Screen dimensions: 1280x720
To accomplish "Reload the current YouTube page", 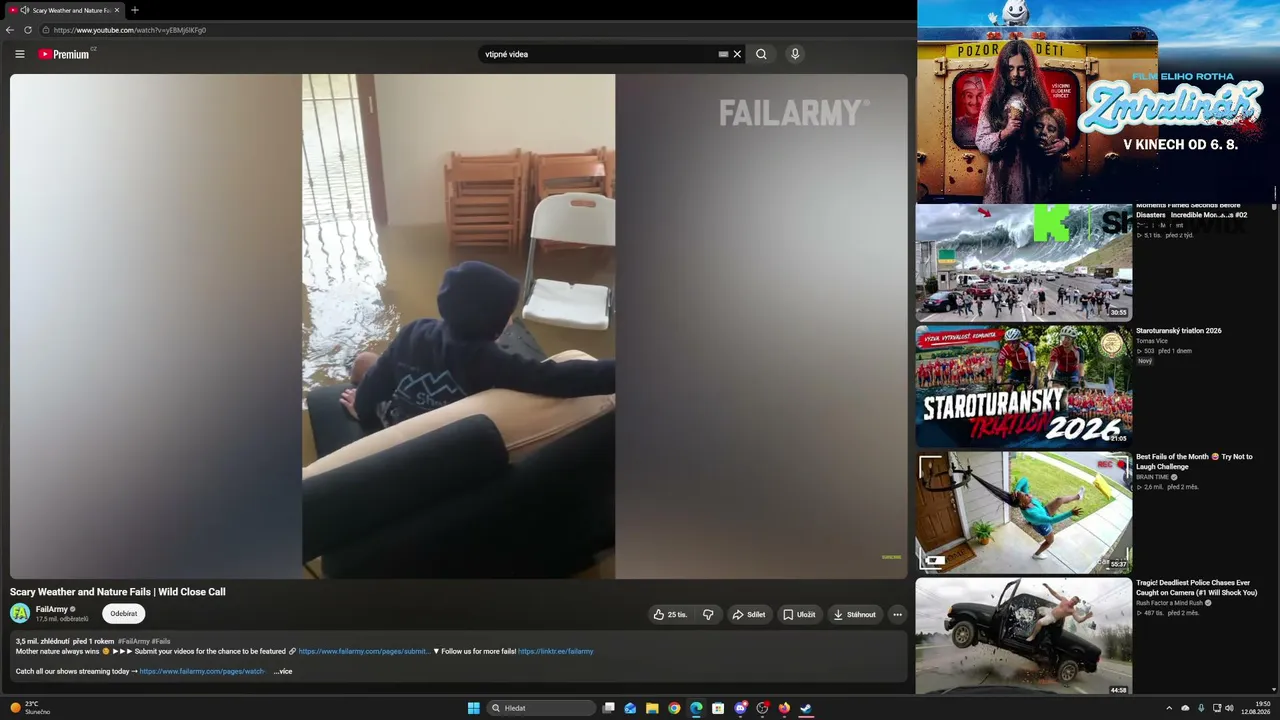I will (x=28, y=30).
